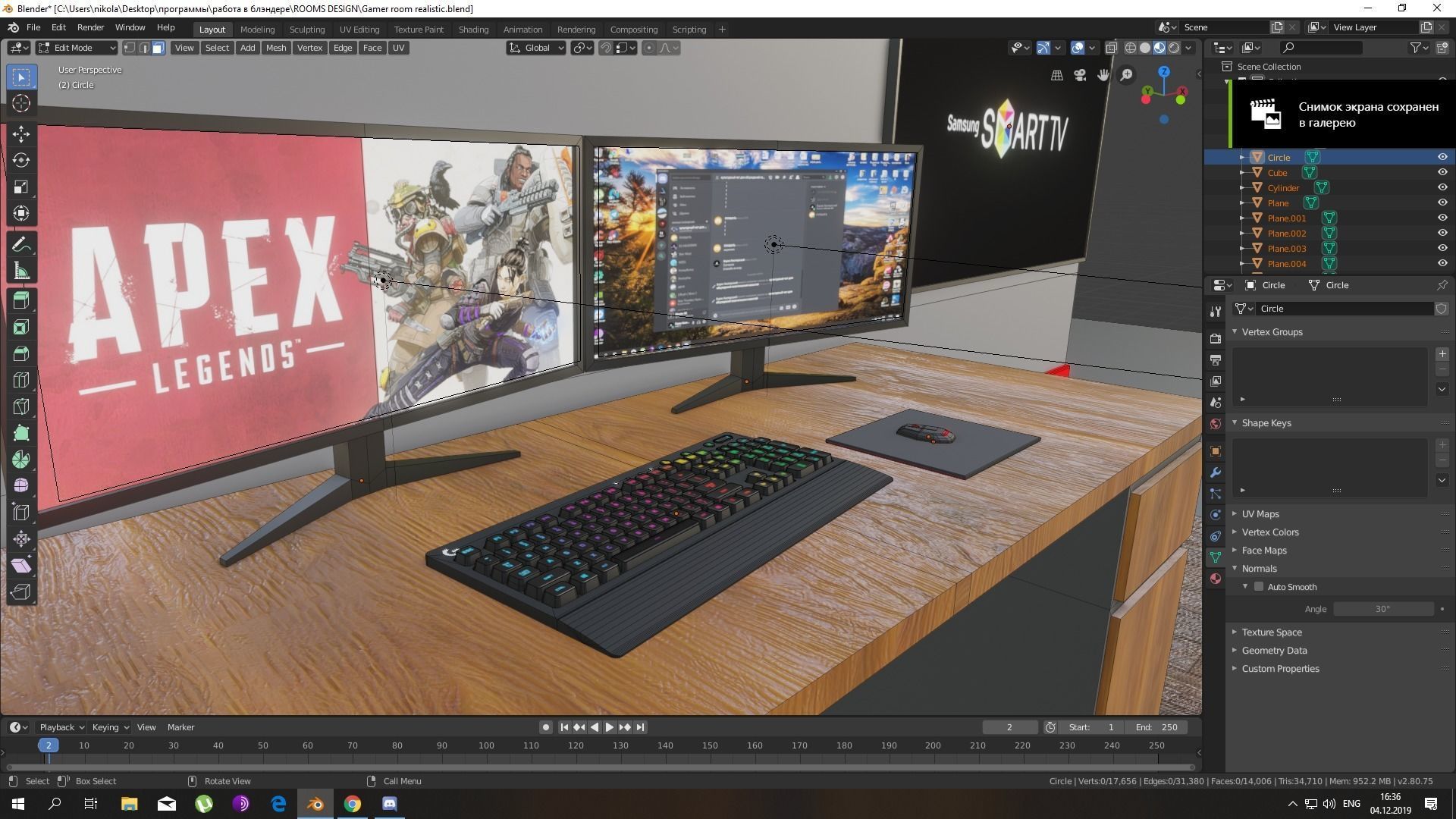Switch to the Shading workspace tab
Screen dimensions: 1456x819
point(473,30)
